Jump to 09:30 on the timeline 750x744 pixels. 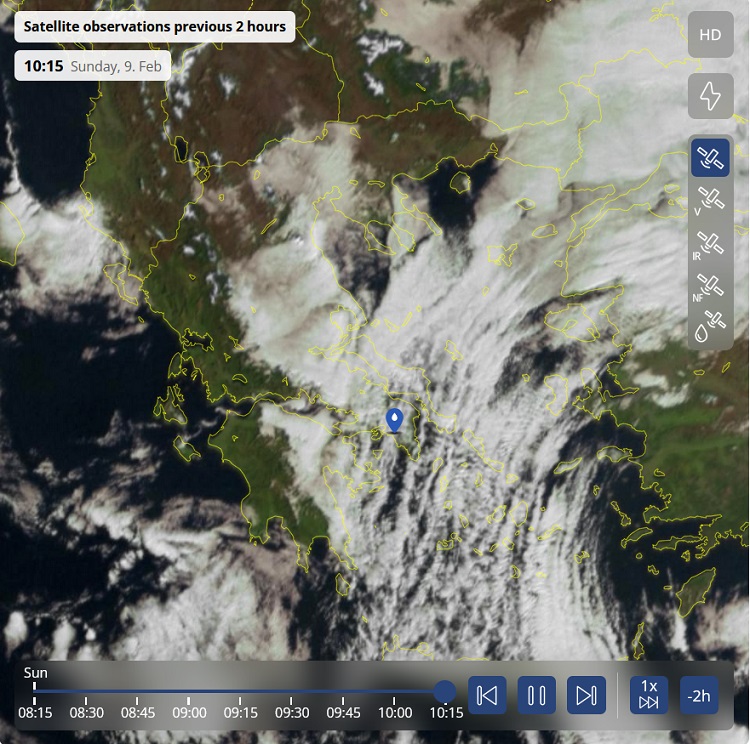tap(292, 712)
